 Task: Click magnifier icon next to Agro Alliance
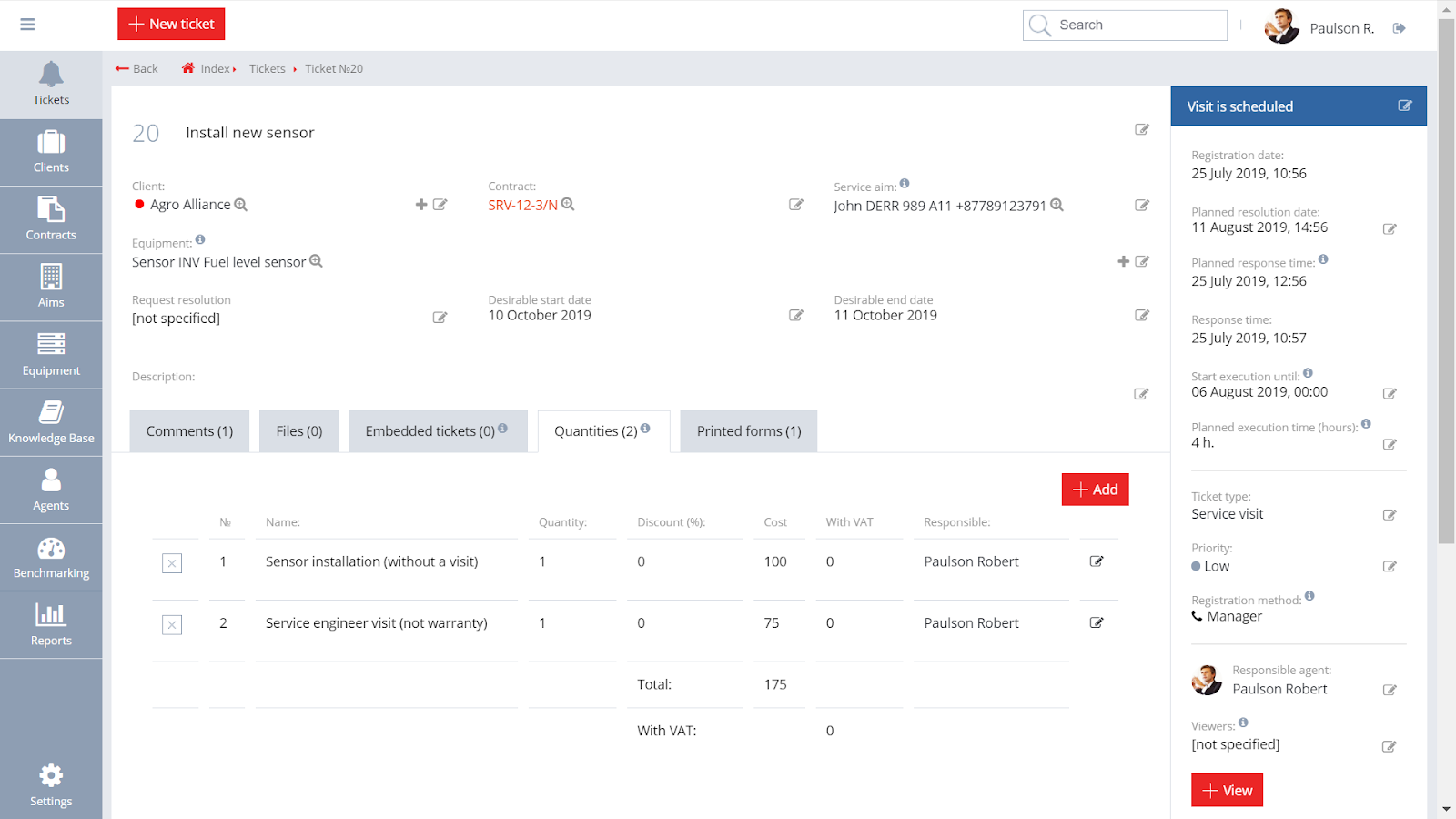(240, 205)
